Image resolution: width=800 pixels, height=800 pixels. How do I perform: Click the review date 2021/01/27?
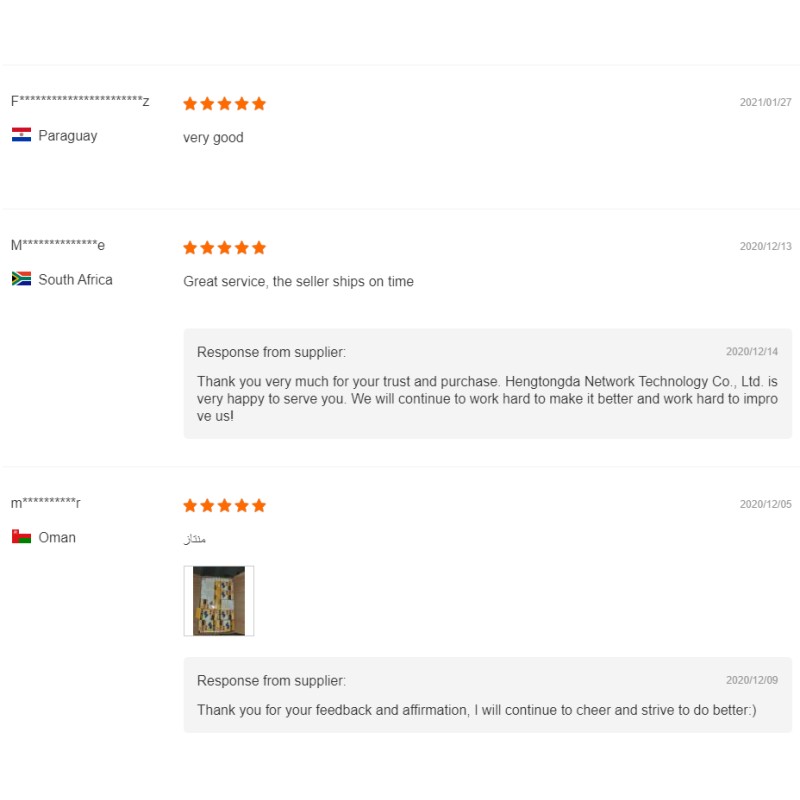coord(765,102)
